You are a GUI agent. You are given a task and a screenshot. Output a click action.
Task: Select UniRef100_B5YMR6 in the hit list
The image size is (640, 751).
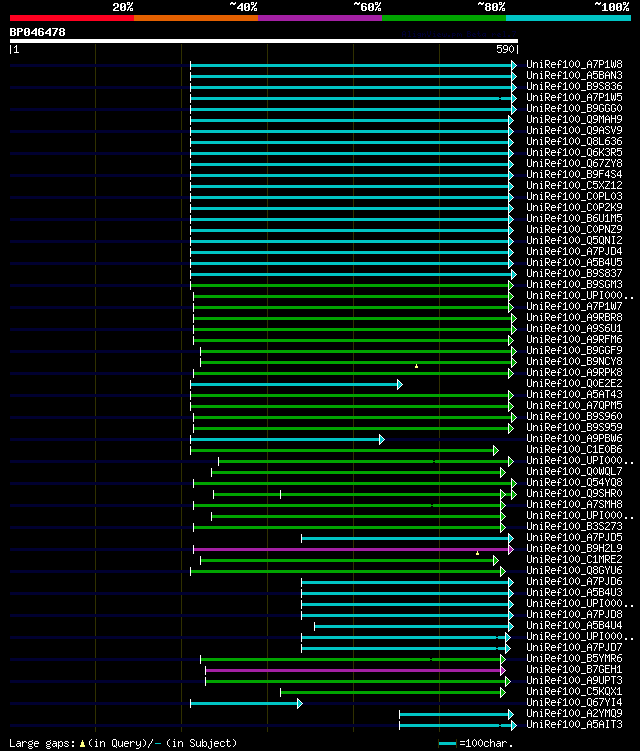tap(574, 659)
